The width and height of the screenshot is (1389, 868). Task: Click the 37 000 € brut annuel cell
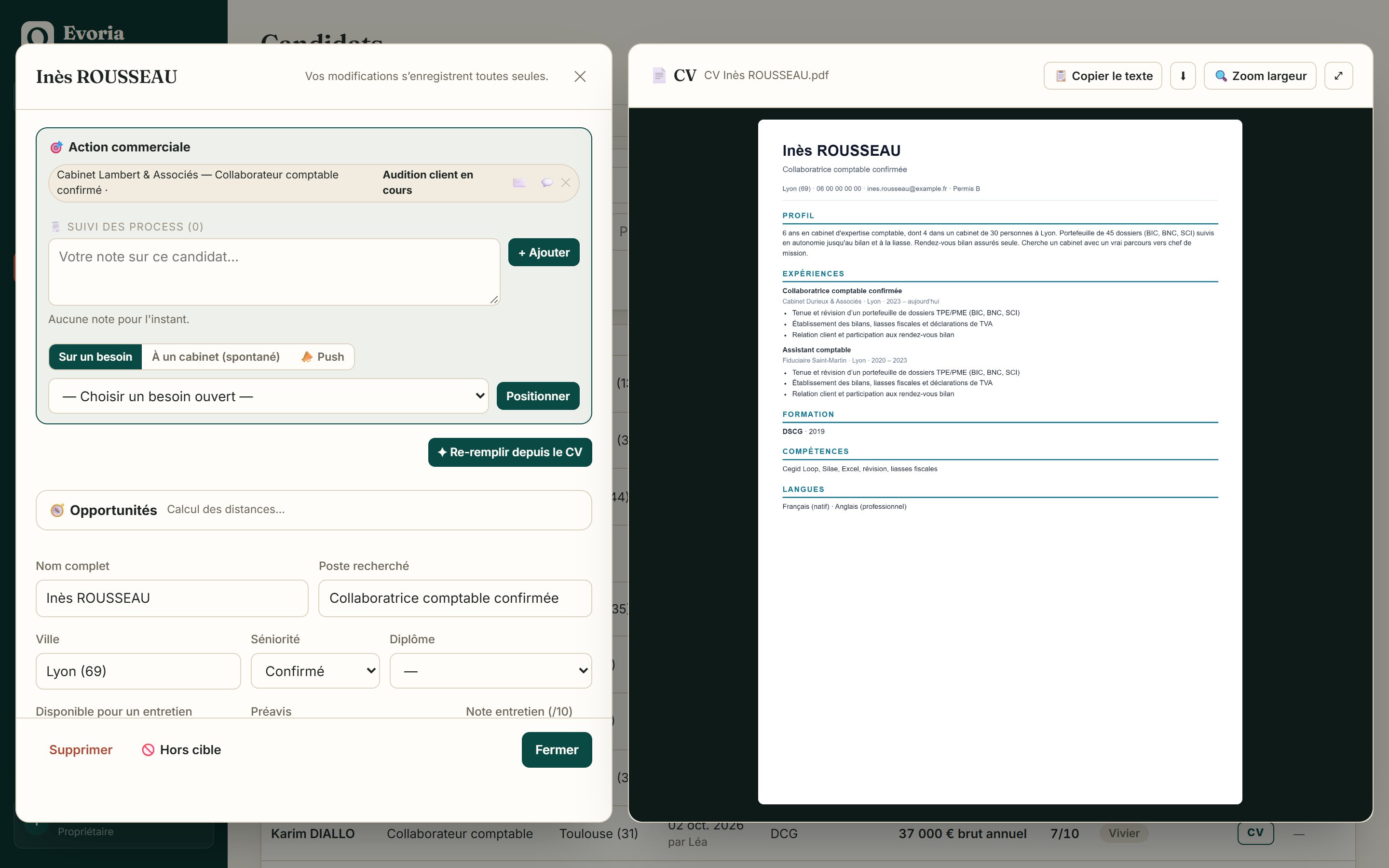(963, 834)
